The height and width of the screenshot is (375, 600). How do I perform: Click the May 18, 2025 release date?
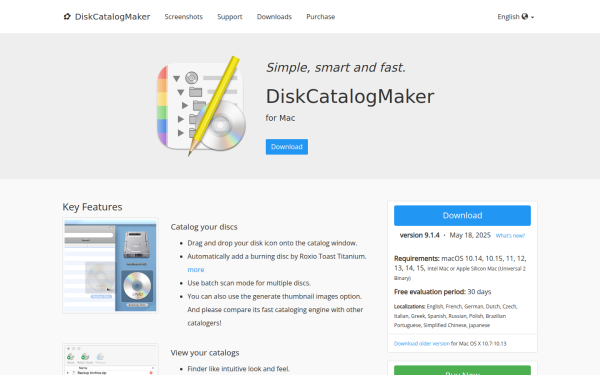(470, 235)
